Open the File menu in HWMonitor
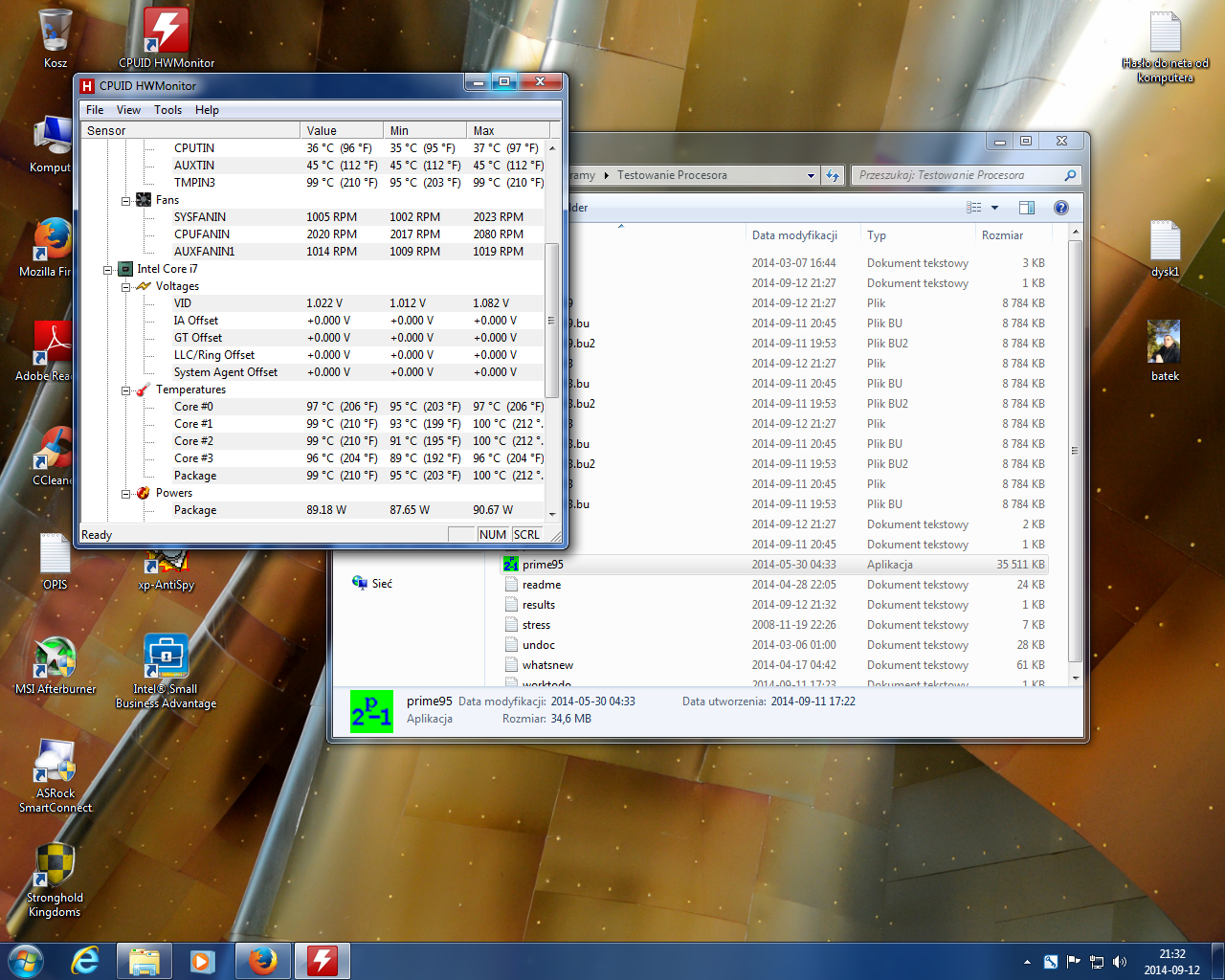The width and height of the screenshot is (1225, 980). click(95, 110)
